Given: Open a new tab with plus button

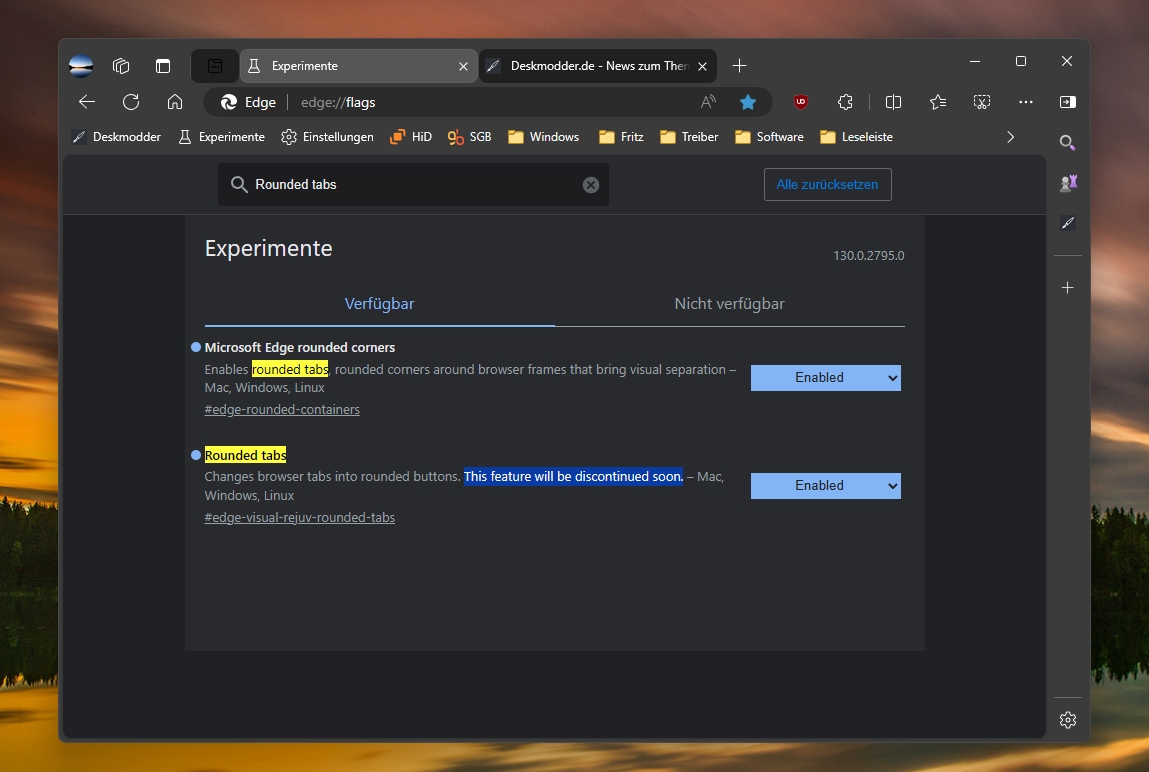Looking at the screenshot, I should (x=739, y=66).
